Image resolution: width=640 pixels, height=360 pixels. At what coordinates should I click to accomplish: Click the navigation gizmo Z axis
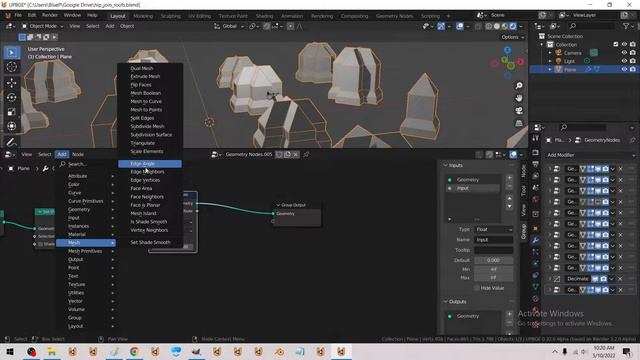[x=507, y=50]
